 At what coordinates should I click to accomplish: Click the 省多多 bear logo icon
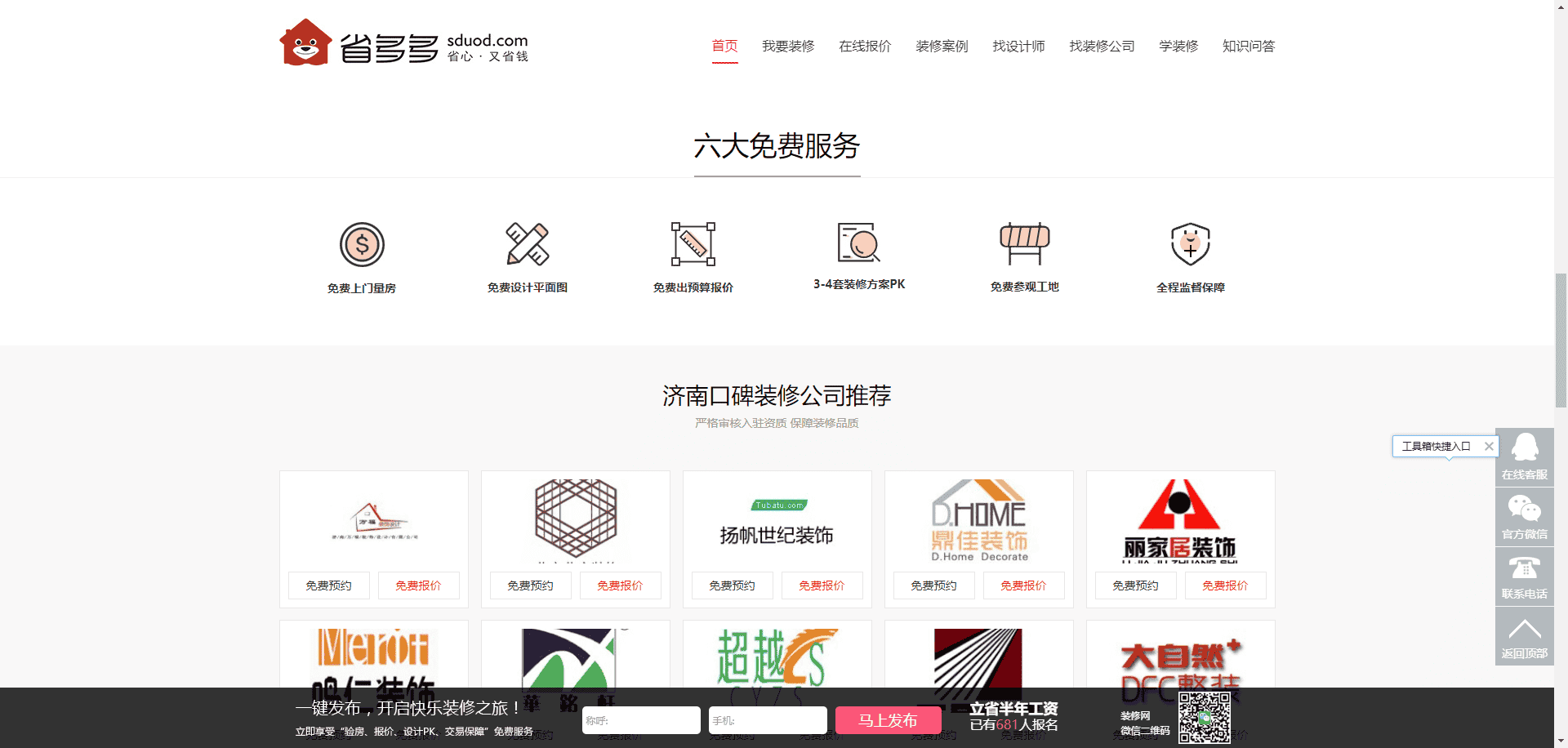(x=305, y=42)
